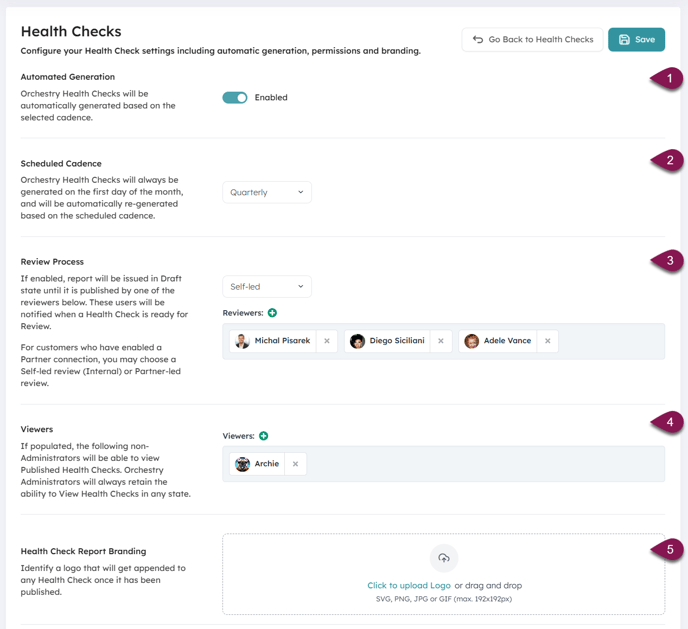The width and height of the screenshot is (688, 629).
Task: Open the Quarterly cadence dropdown
Action: click(x=266, y=192)
